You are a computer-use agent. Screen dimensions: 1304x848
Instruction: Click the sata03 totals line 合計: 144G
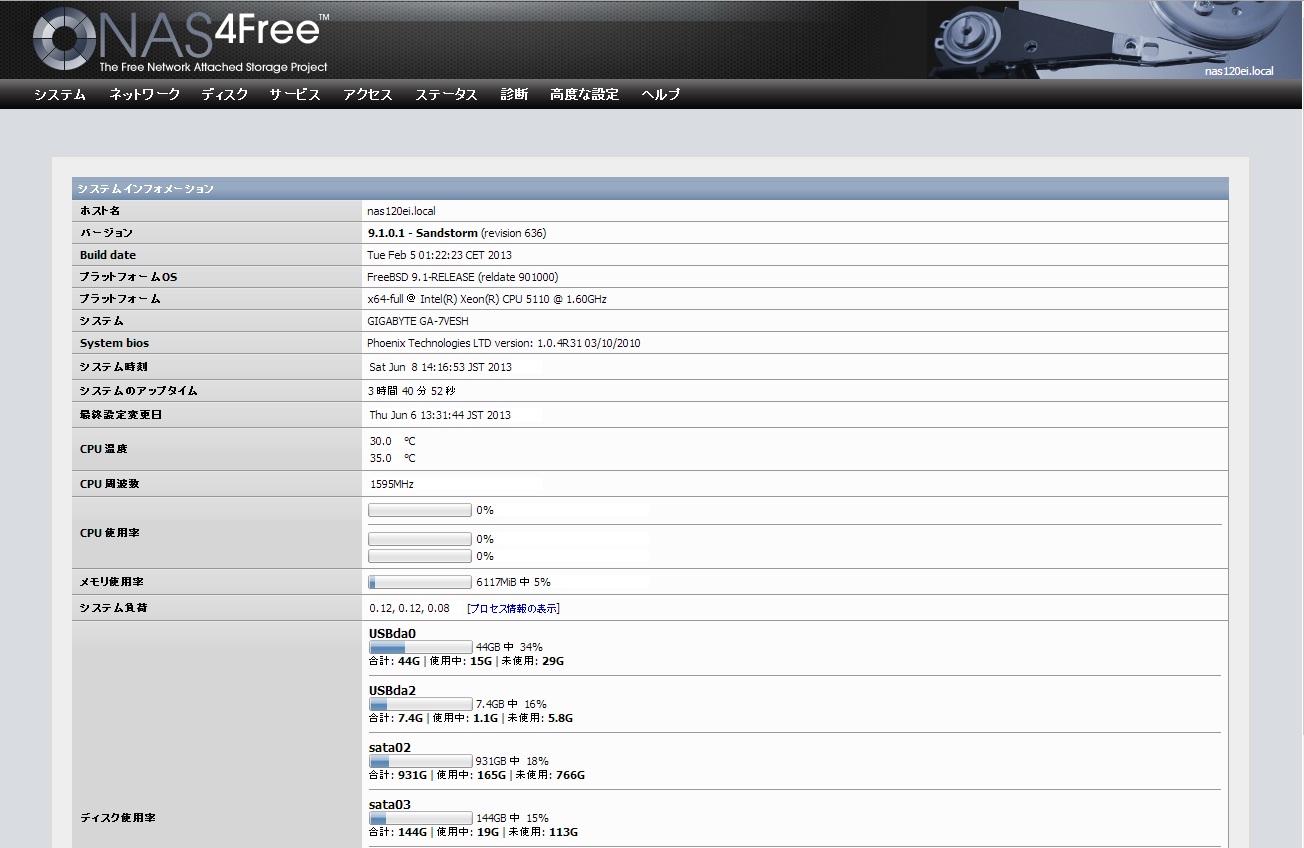click(x=473, y=832)
